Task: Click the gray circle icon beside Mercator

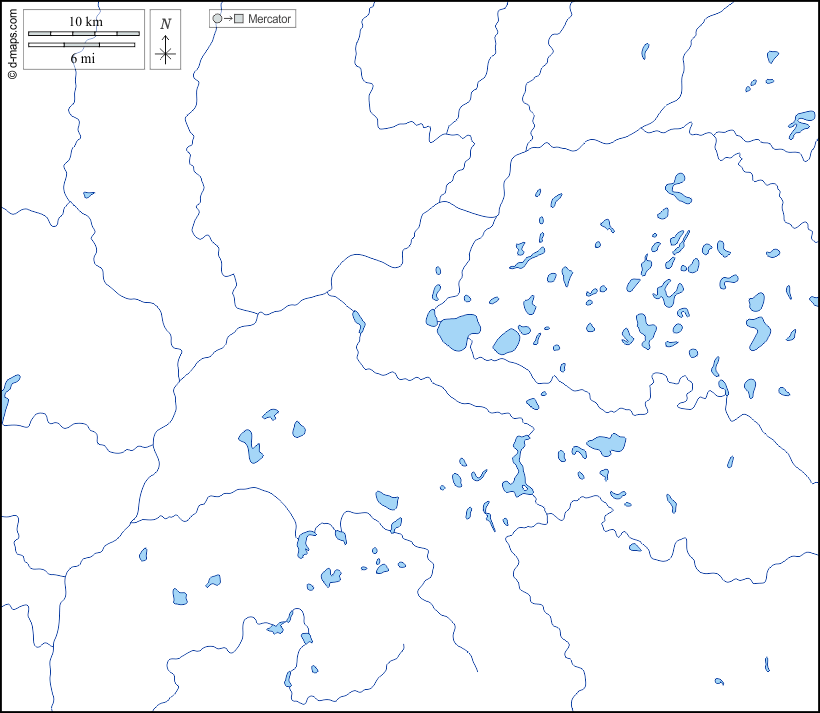Action: coord(217,19)
